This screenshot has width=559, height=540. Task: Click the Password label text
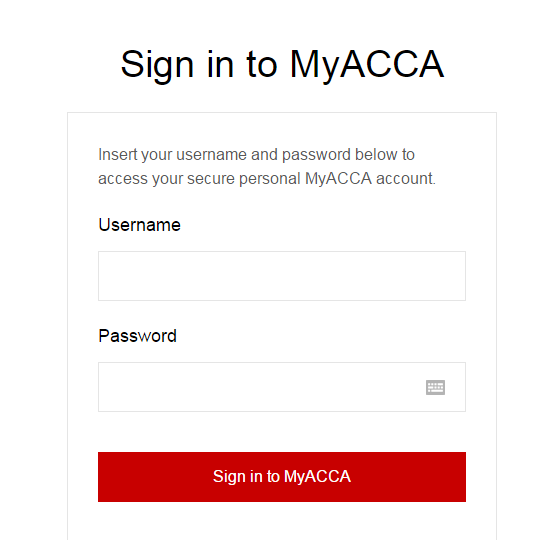tap(137, 336)
